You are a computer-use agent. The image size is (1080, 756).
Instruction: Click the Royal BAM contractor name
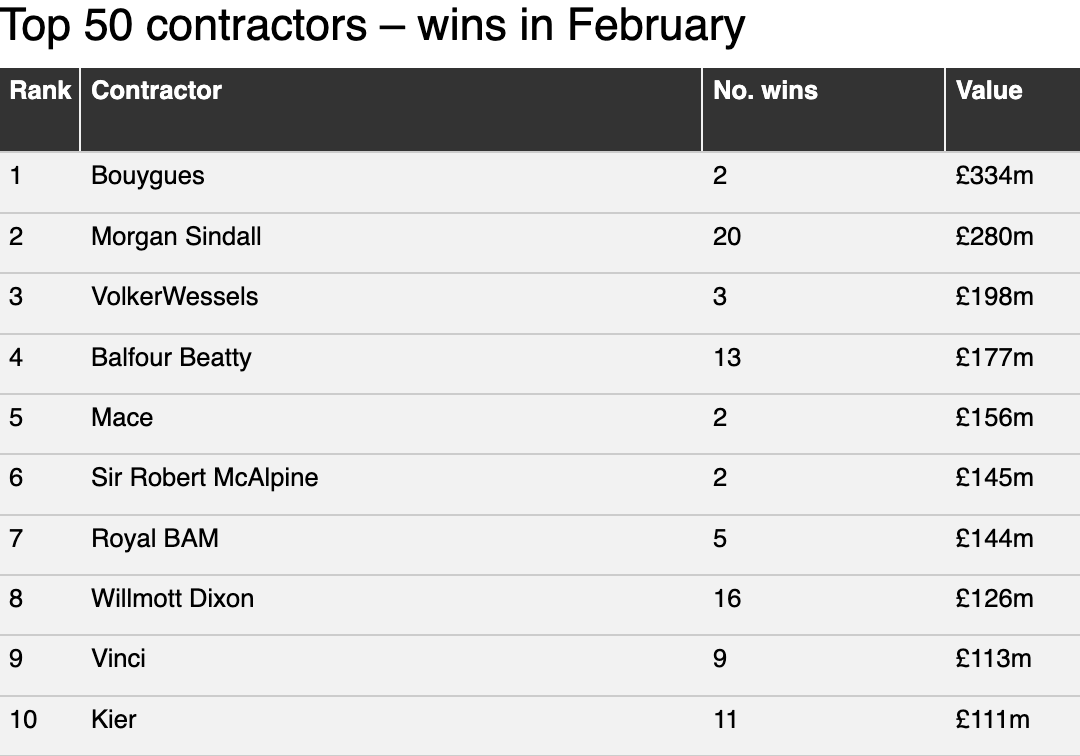click(x=155, y=538)
